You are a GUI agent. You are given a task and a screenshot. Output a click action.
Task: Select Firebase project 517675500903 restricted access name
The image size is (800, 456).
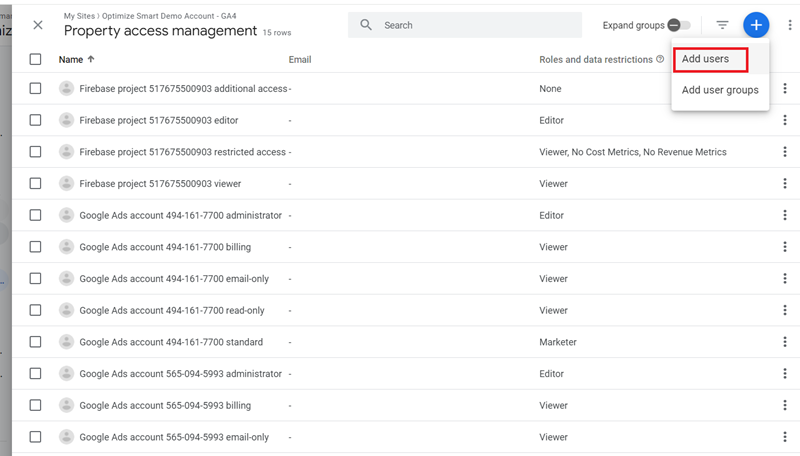(x=182, y=152)
